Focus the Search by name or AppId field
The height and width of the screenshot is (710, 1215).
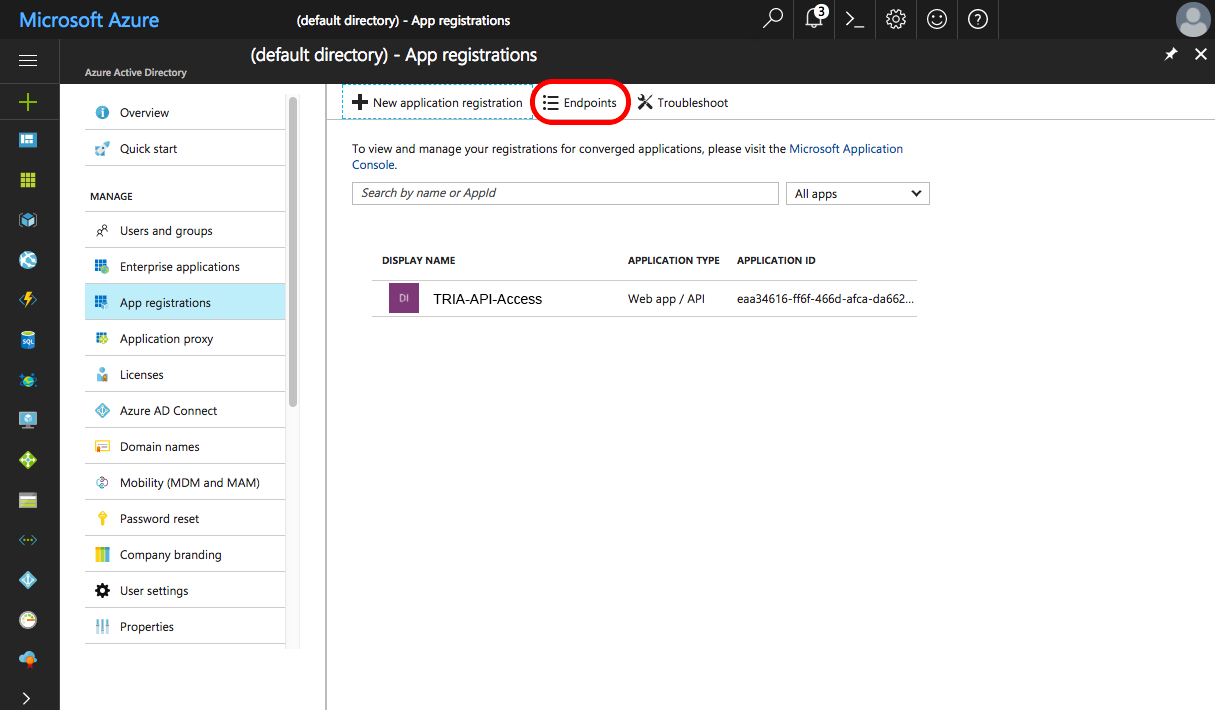click(x=565, y=193)
